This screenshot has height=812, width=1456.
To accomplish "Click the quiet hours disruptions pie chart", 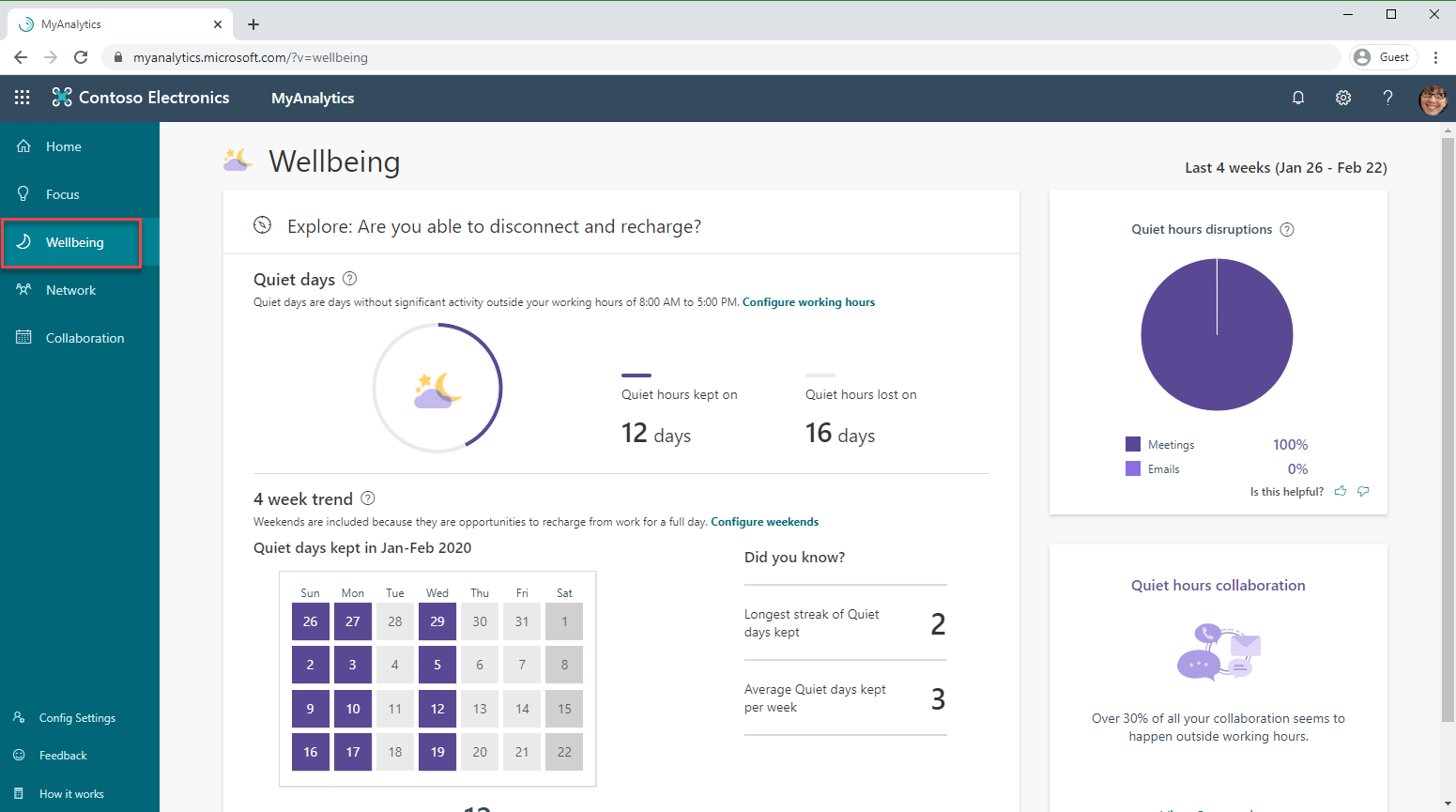I will 1217,334.
